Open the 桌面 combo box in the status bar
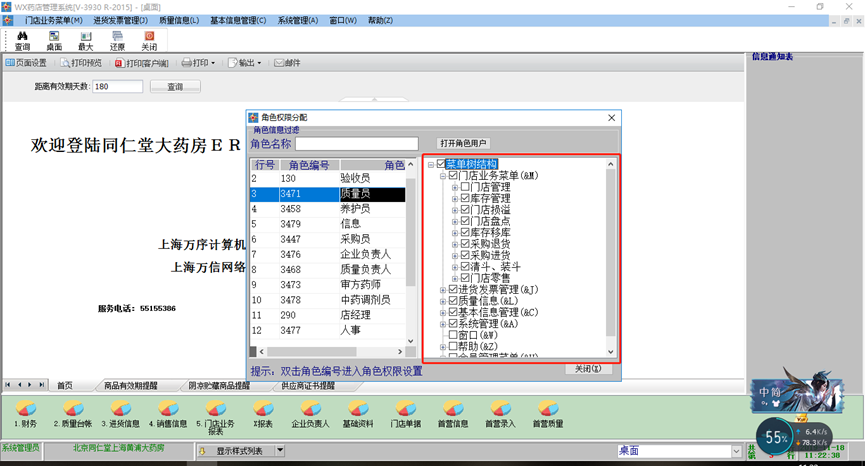Screen dimensions: 865x466 (680, 451)
